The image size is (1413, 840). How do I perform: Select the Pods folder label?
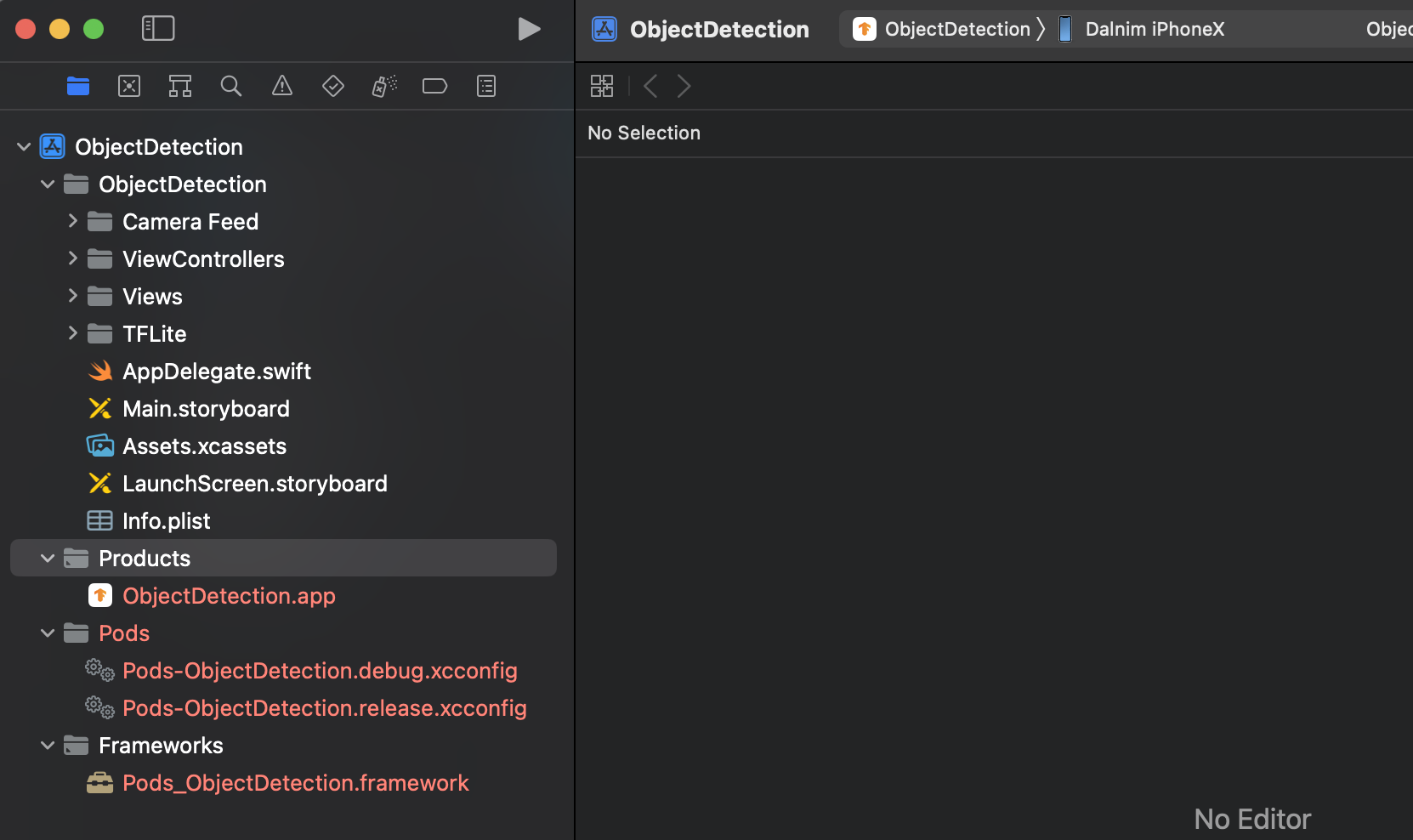(x=124, y=633)
